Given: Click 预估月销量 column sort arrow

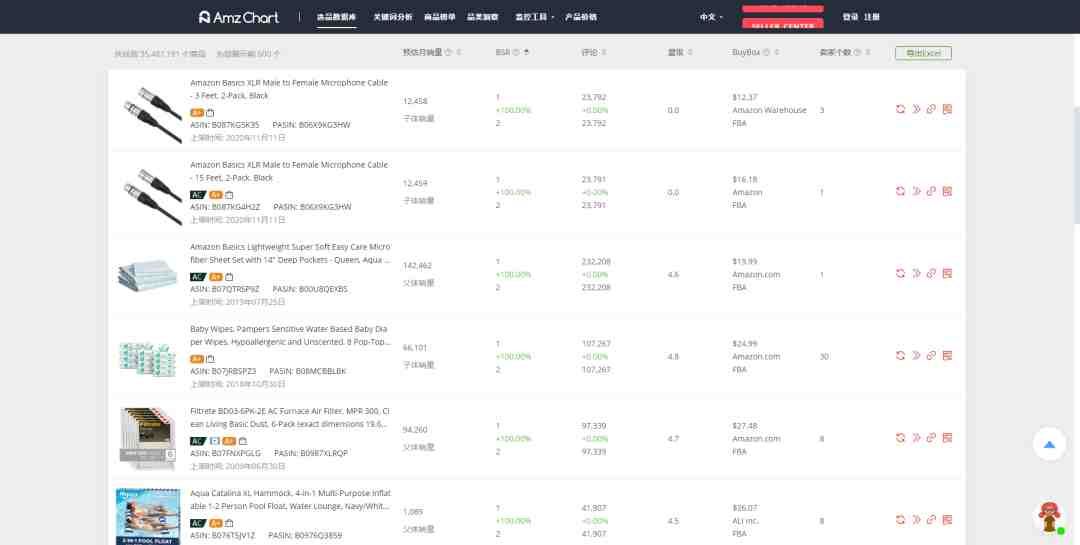Looking at the screenshot, I should pyautogui.click(x=459, y=52).
